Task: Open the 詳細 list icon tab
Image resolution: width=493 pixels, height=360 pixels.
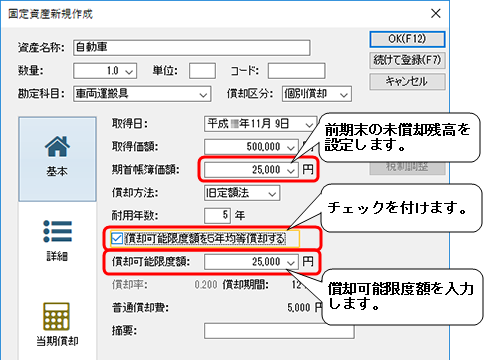Action: (x=57, y=240)
